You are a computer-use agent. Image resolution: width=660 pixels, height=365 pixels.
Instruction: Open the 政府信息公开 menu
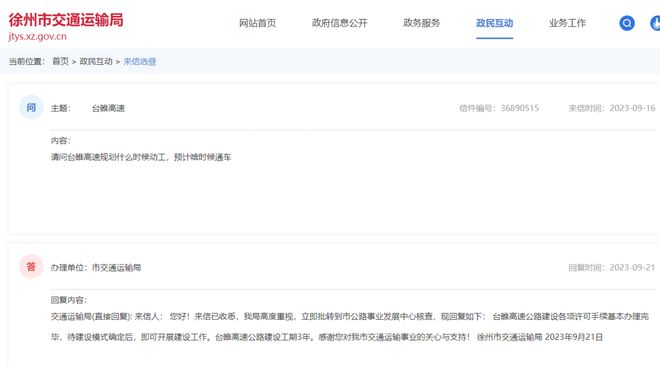pos(340,23)
